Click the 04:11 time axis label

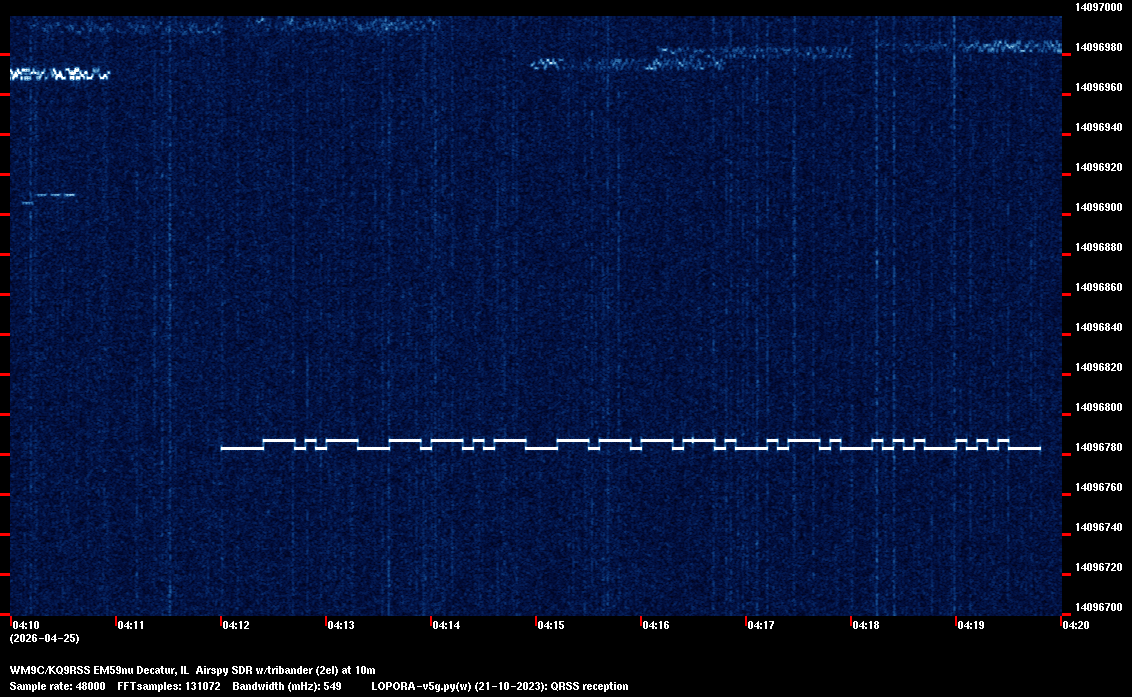[131, 625]
